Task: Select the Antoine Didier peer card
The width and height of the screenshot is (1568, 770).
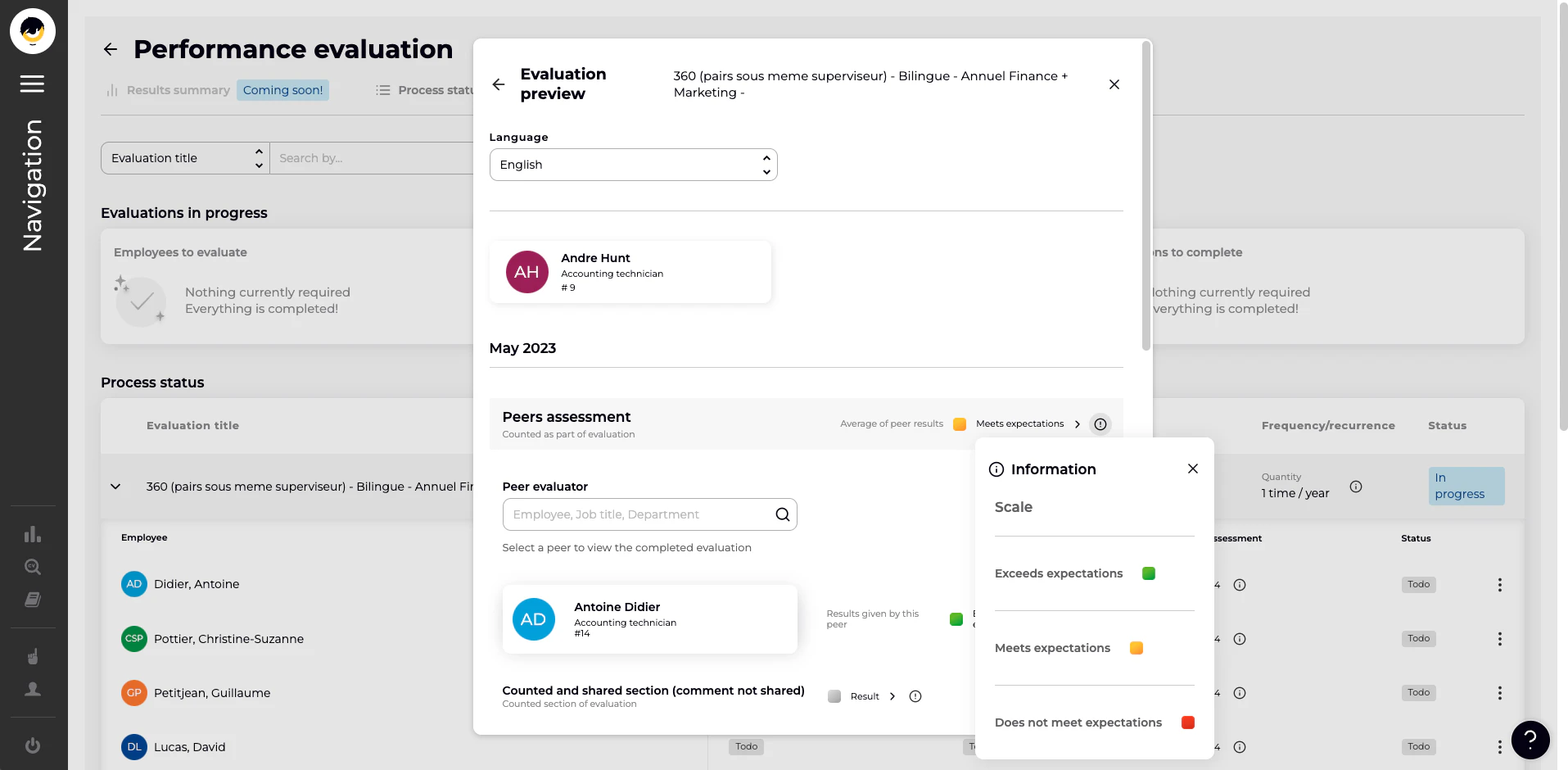Action: coord(649,619)
